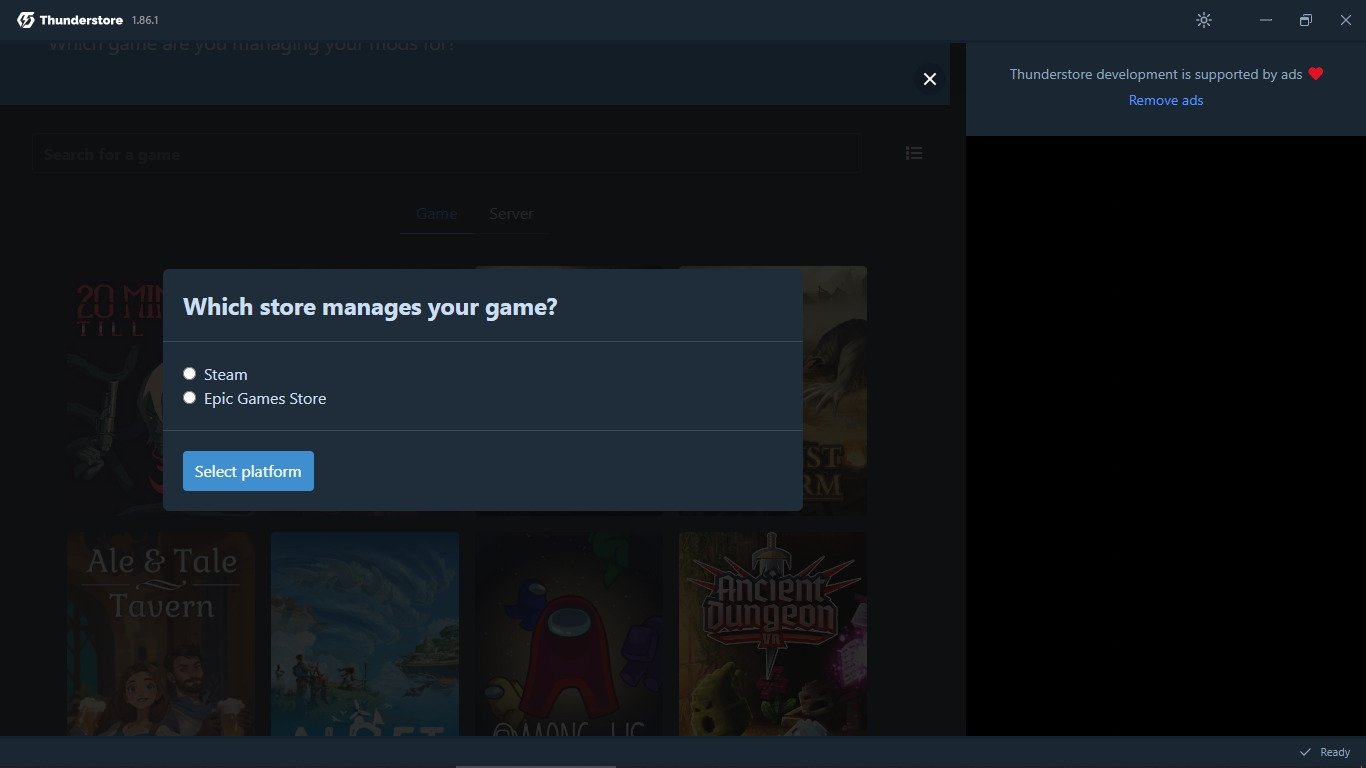This screenshot has height=768, width=1366.
Task: Close the store selection dialog with X
Action: click(x=930, y=79)
